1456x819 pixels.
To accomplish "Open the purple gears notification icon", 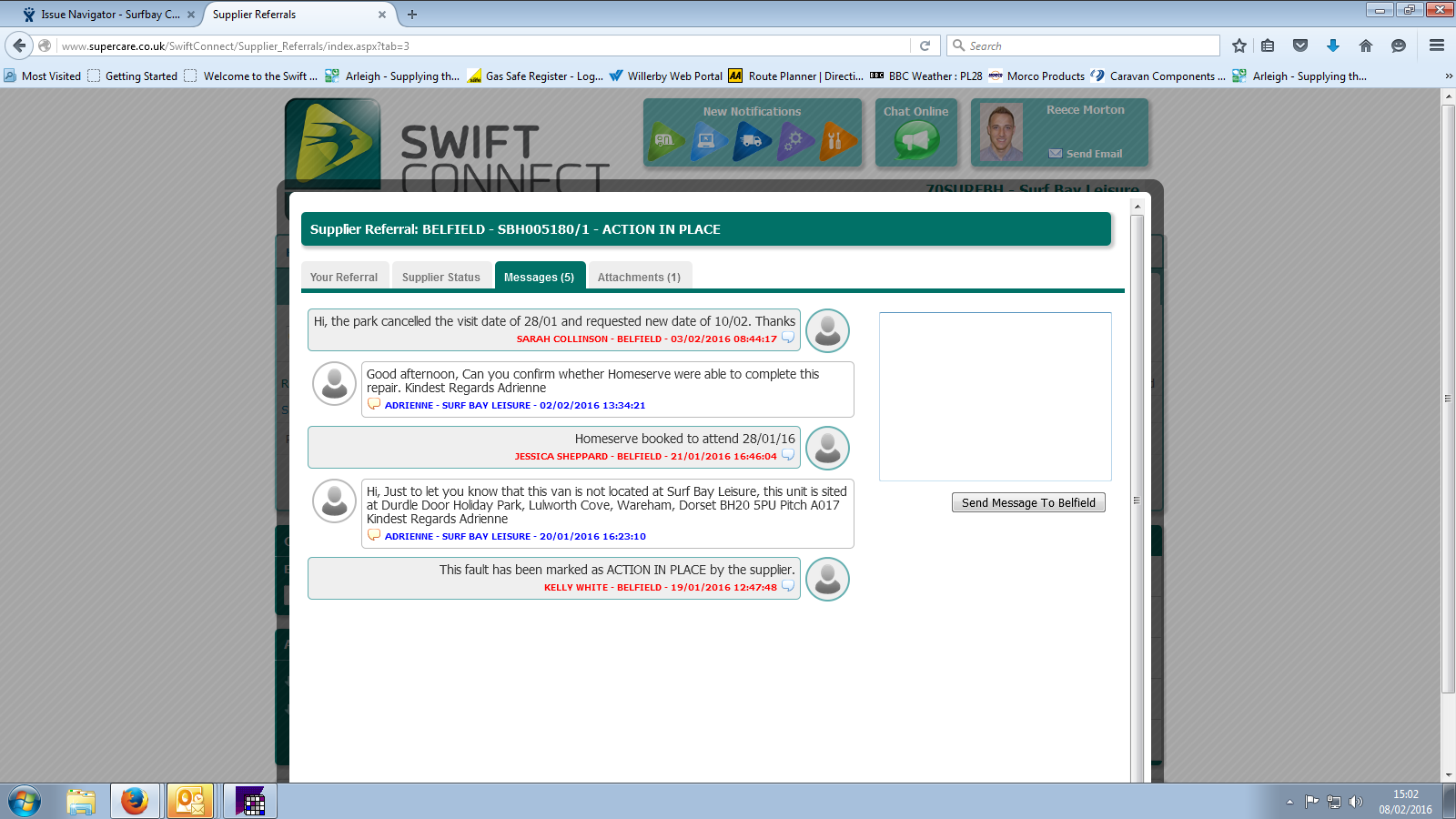I will point(794,141).
